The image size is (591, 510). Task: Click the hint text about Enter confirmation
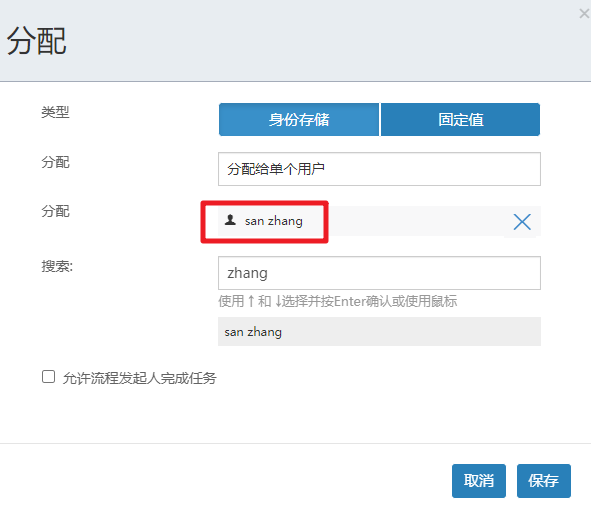pyautogui.click(x=337, y=301)
